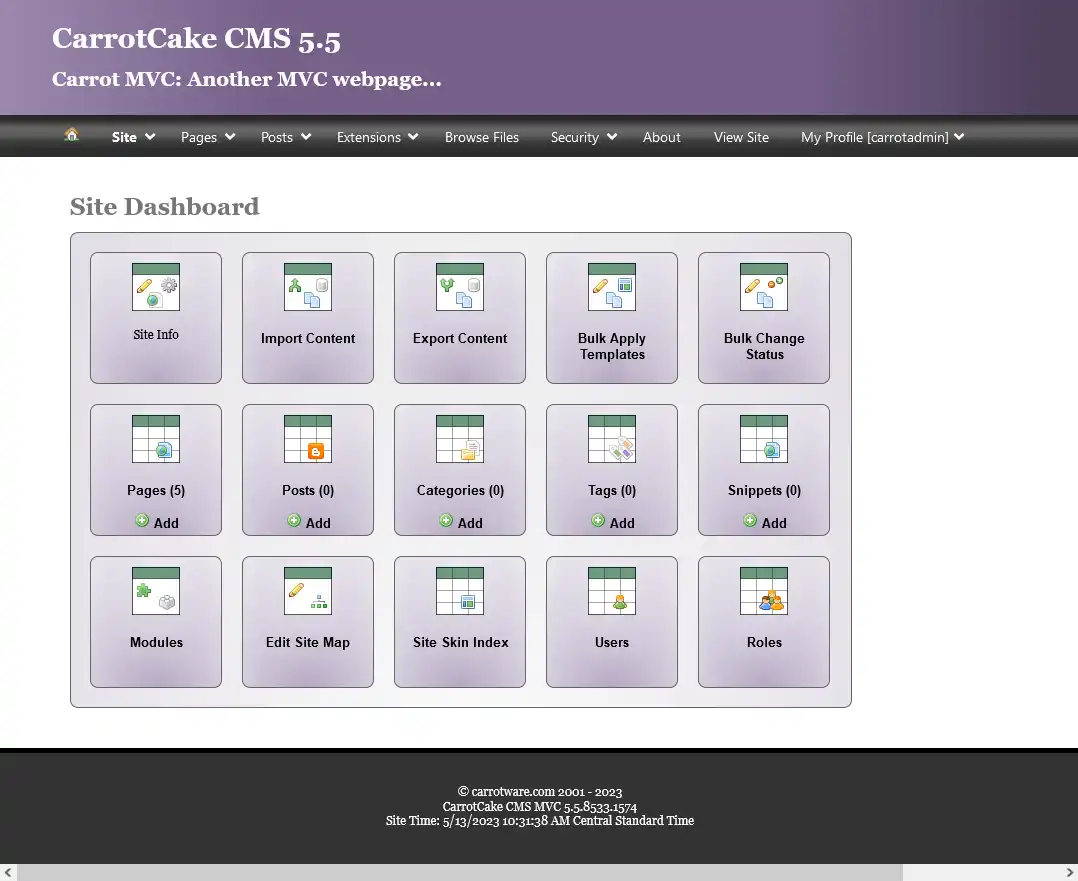Click Bulk Change Status label
The image size is (1078, 881).
(x=764, y=347)
